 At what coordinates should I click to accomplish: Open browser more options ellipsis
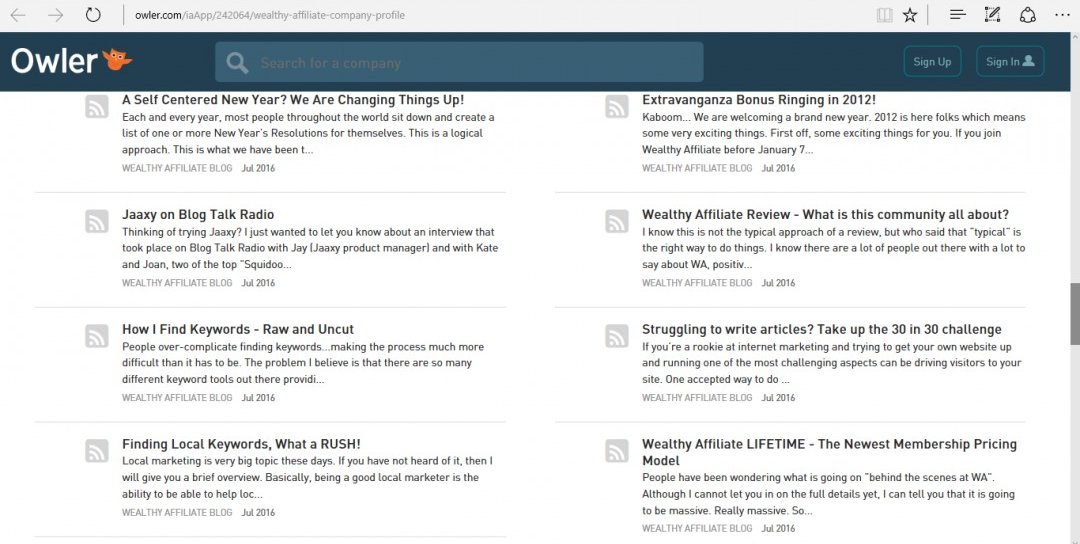[1062, 14]
